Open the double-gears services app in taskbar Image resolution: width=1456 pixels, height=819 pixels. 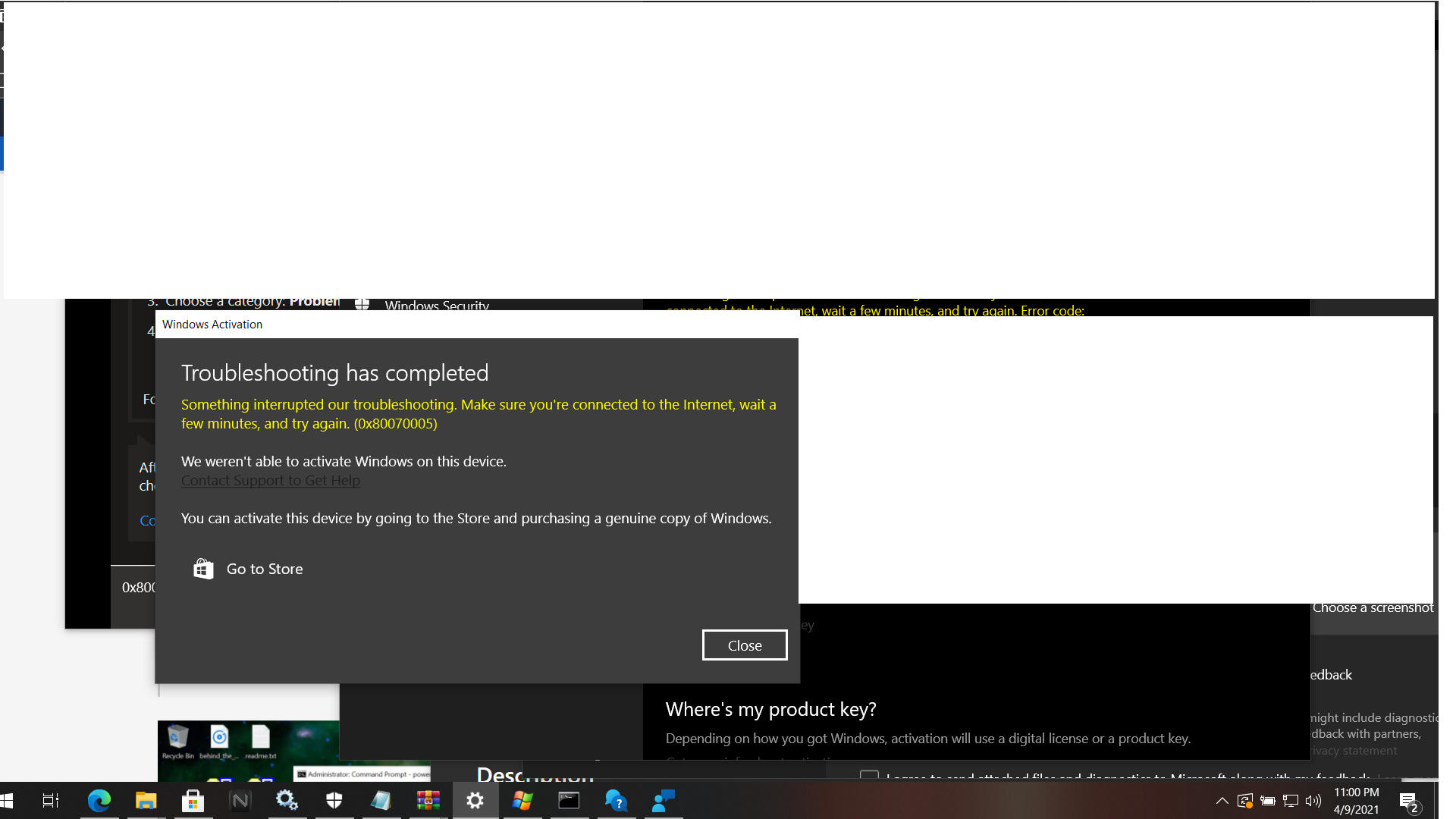(x=287, y=800)
